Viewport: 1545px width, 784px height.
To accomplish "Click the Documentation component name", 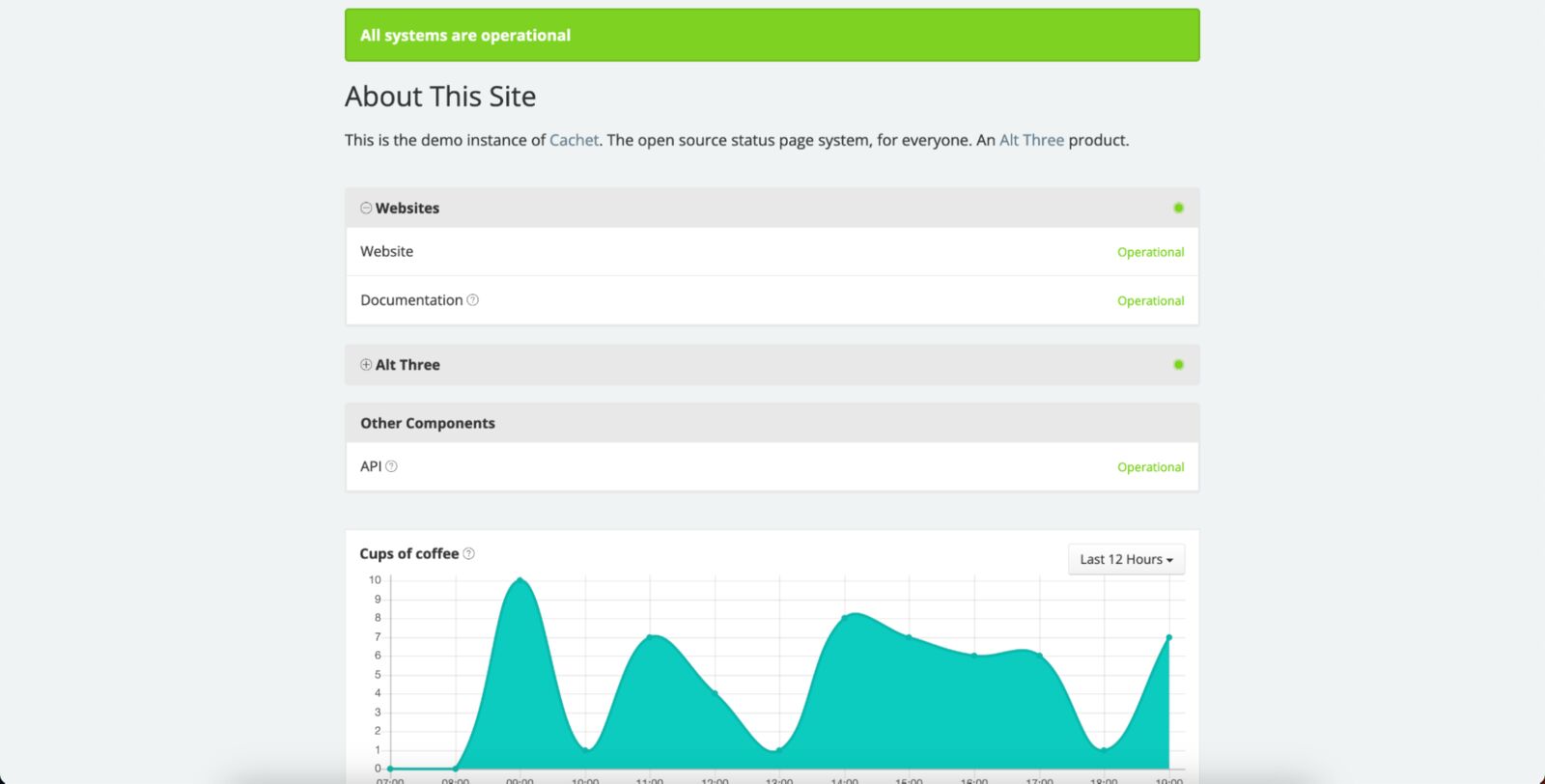I will [x=411, y=300].
